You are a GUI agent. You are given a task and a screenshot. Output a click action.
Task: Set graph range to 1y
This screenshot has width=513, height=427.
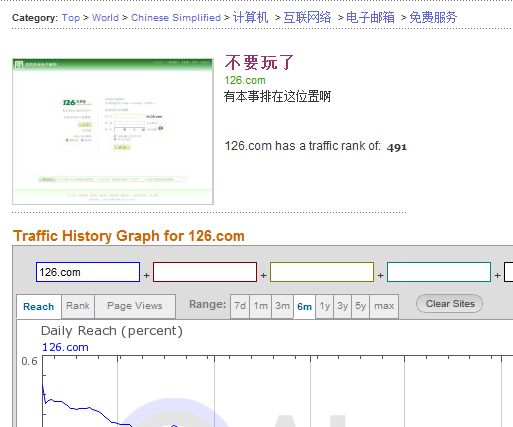324,306
